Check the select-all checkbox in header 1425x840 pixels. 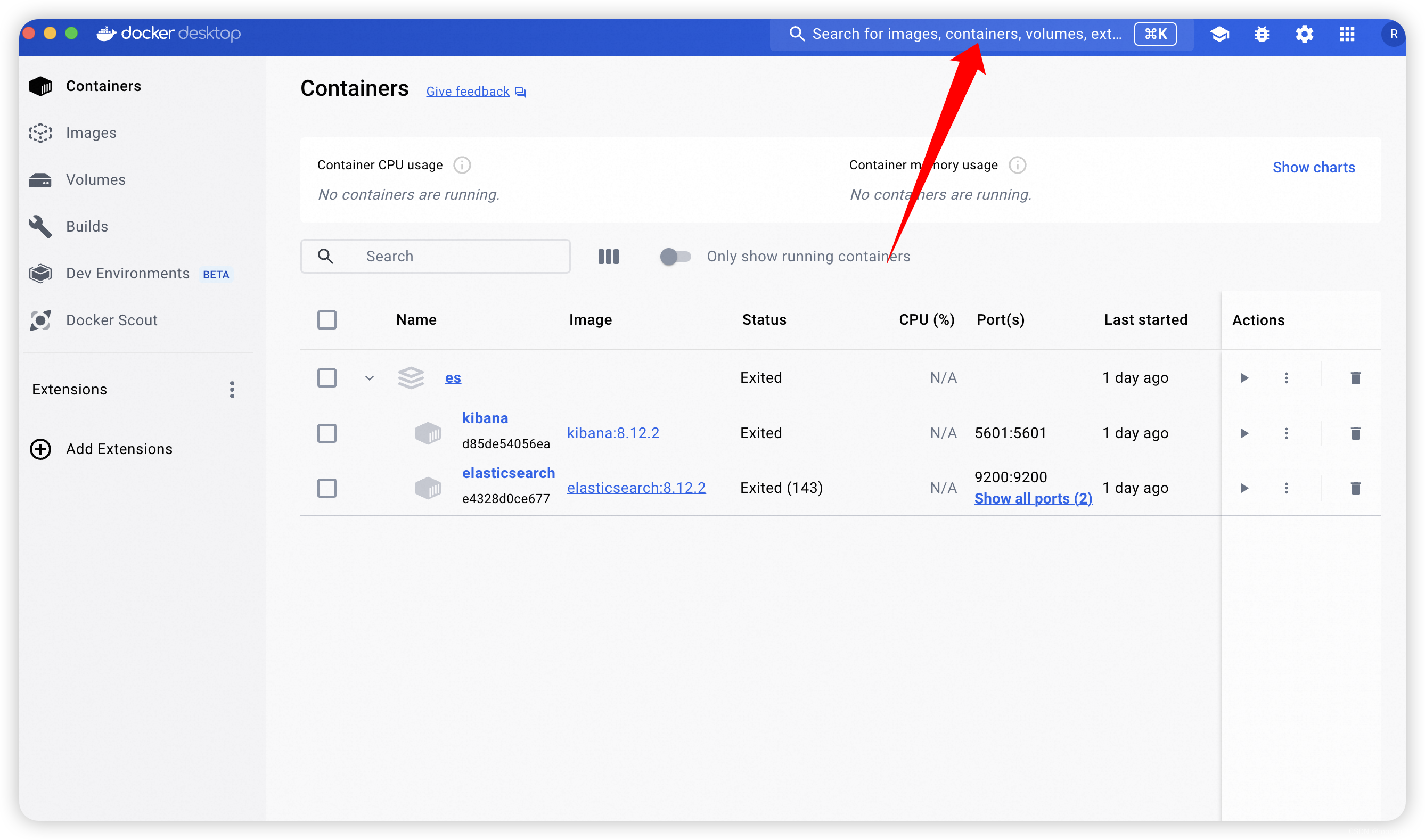[326, 320]
